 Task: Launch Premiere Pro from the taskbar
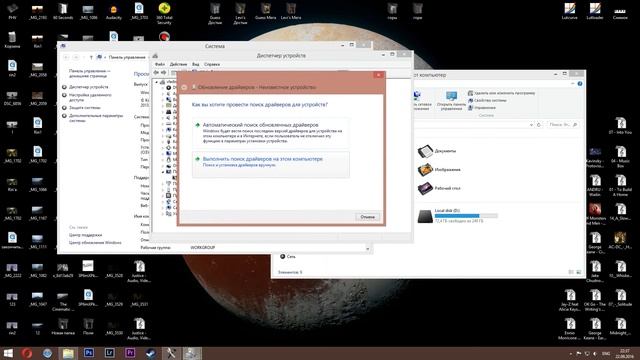click(x=130, y=353)
